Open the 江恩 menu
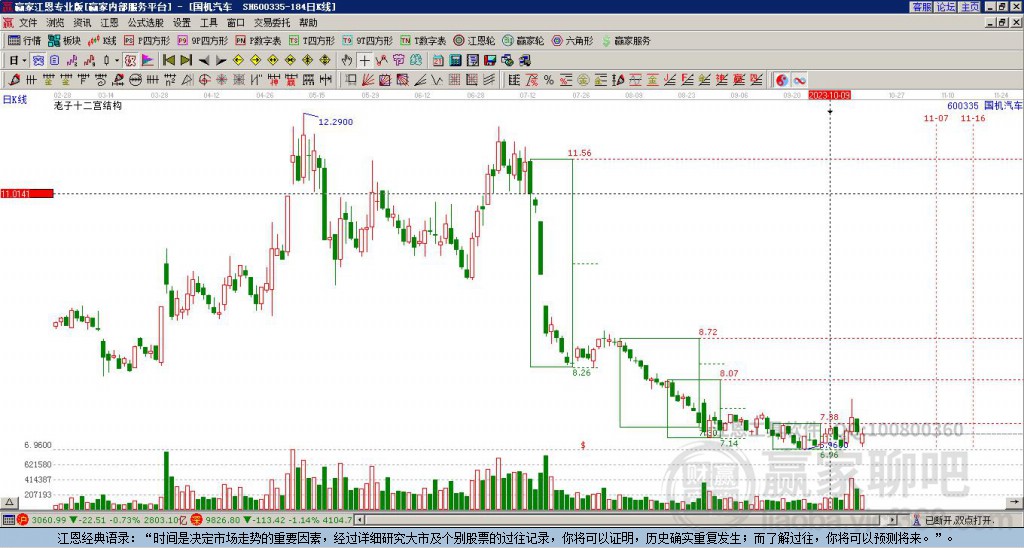1024x548 pixels. pos(109,23)
